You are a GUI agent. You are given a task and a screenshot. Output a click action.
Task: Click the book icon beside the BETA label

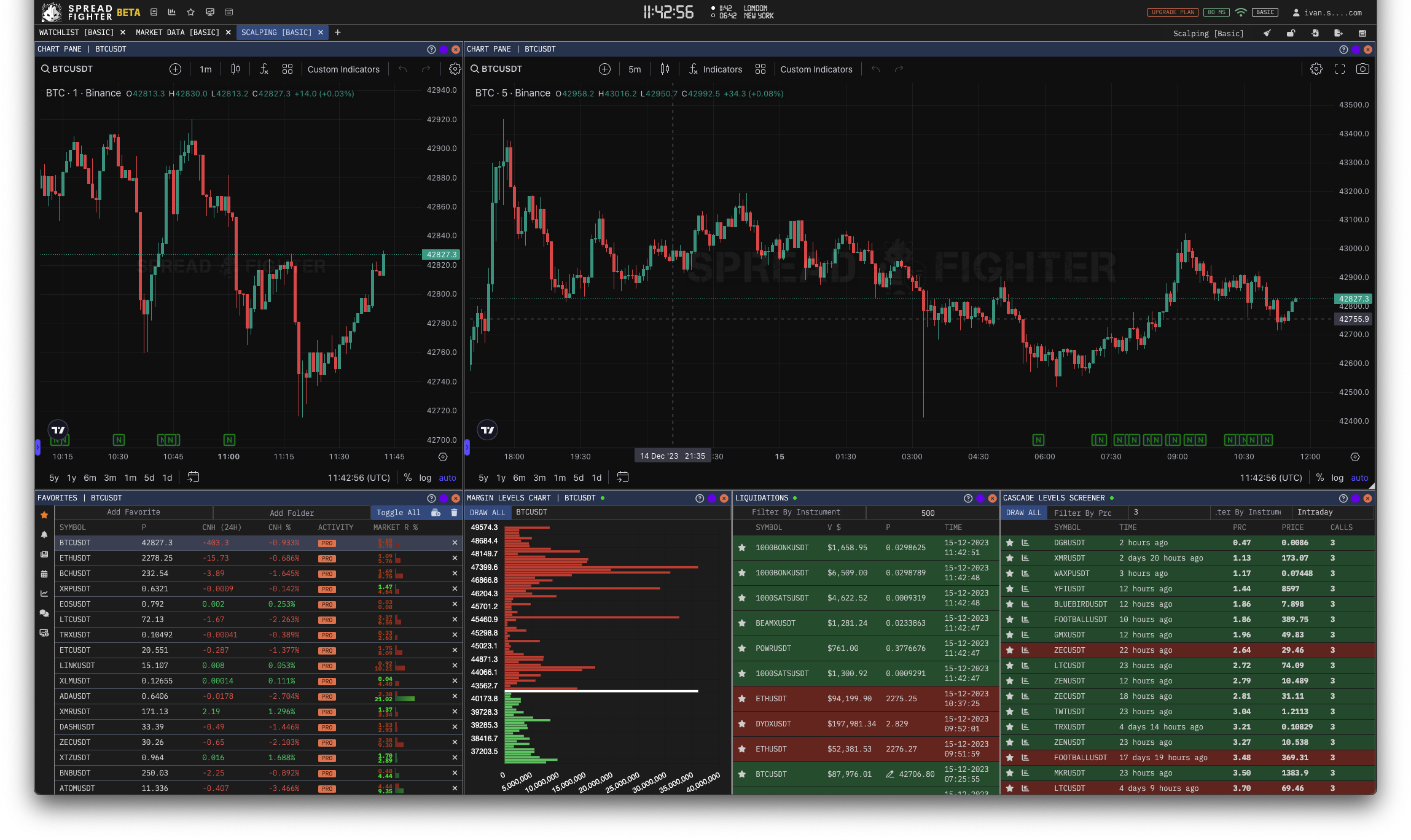click(x=154, y=12)
